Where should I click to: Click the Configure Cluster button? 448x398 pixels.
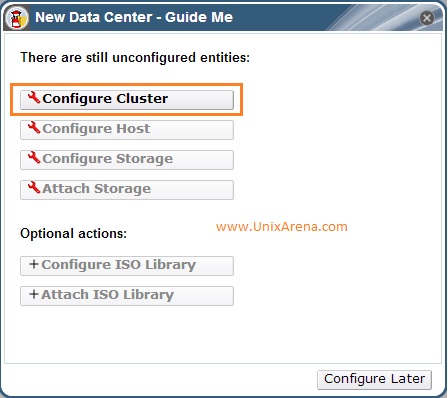tap(127, 100)
